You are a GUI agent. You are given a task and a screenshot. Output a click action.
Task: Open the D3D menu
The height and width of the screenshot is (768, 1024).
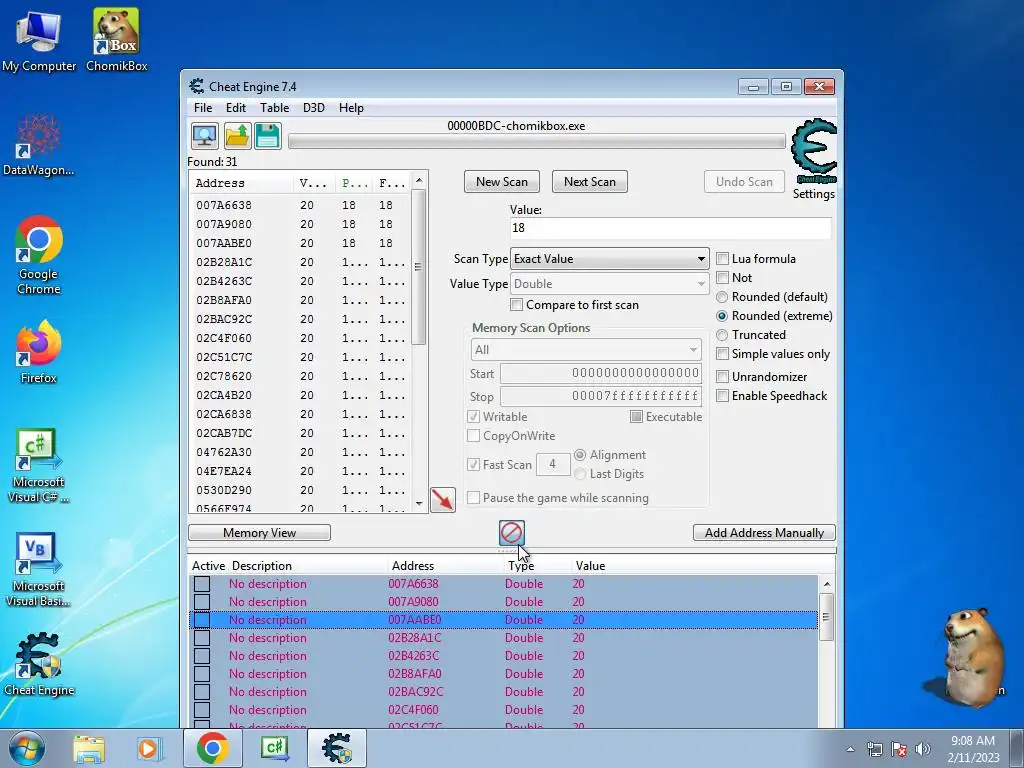(x=313, y=108)
